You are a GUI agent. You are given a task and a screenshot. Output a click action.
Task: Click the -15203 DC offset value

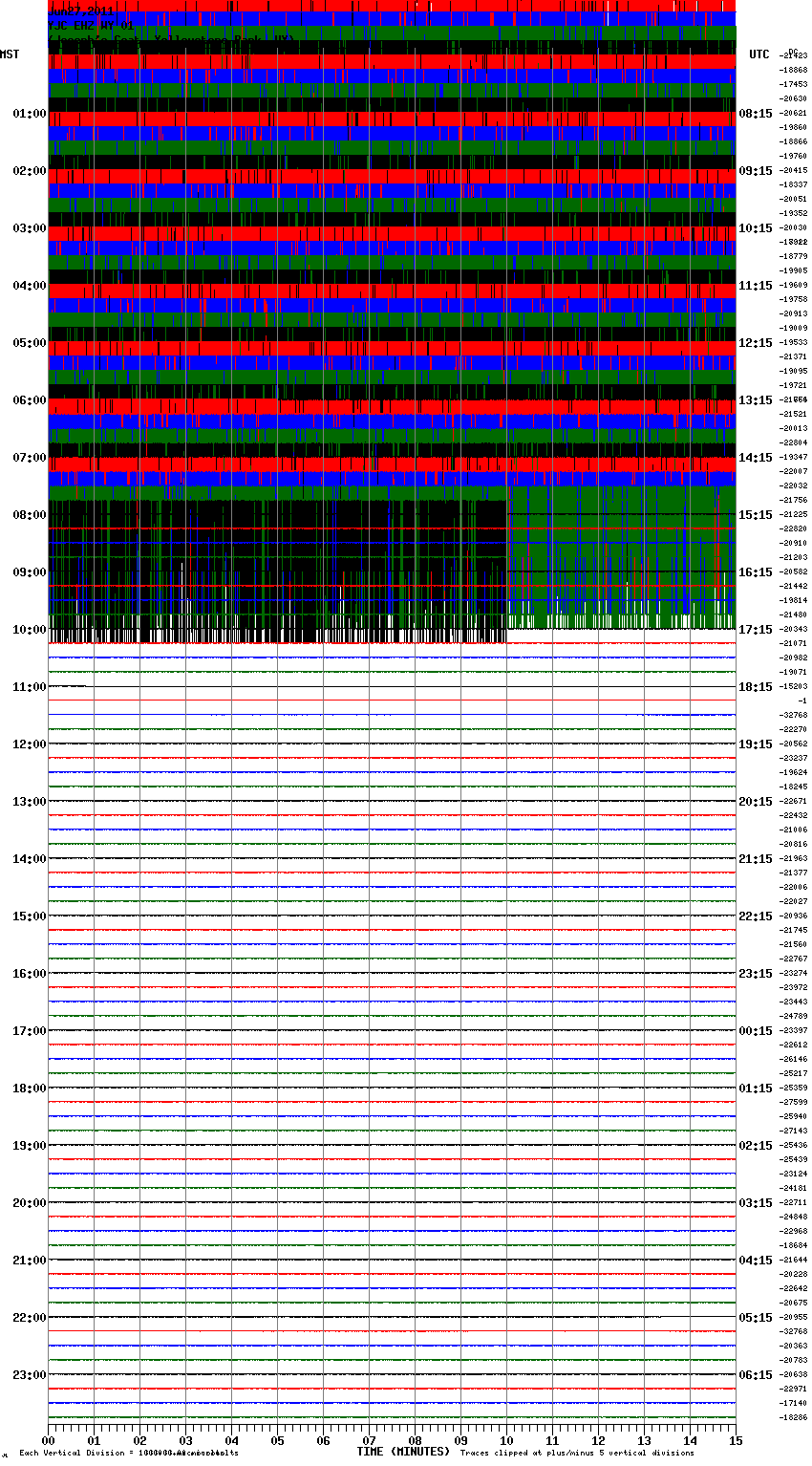[x=794, y=687]
